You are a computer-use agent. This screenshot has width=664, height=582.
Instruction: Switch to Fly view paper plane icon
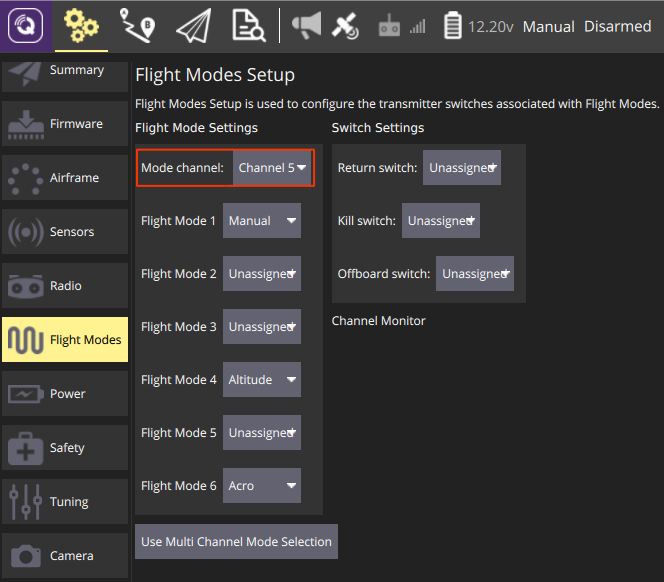click(193, 26)
